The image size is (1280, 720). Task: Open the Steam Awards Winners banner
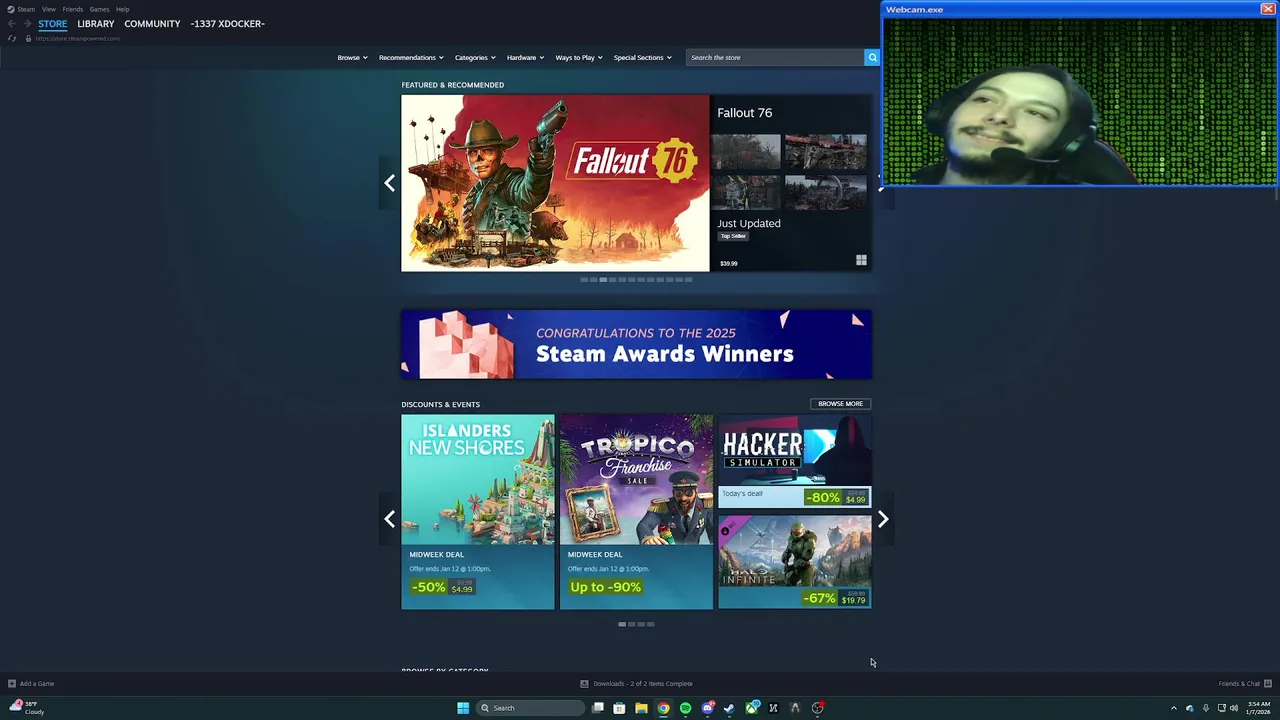636,344
